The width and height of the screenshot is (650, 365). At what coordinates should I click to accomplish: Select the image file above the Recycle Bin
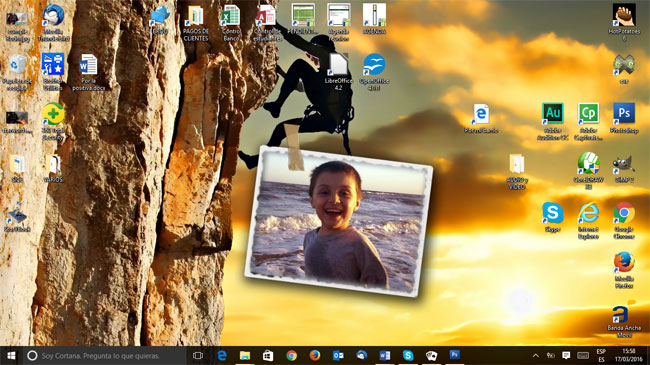click(17, 26)
